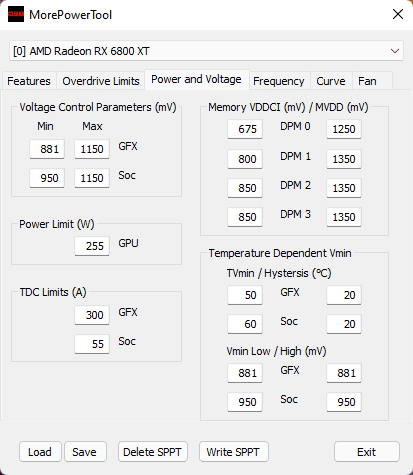The image size is (413, 475).
Task: Click the GPU Power Limit field 255
Action: point(92,246)
